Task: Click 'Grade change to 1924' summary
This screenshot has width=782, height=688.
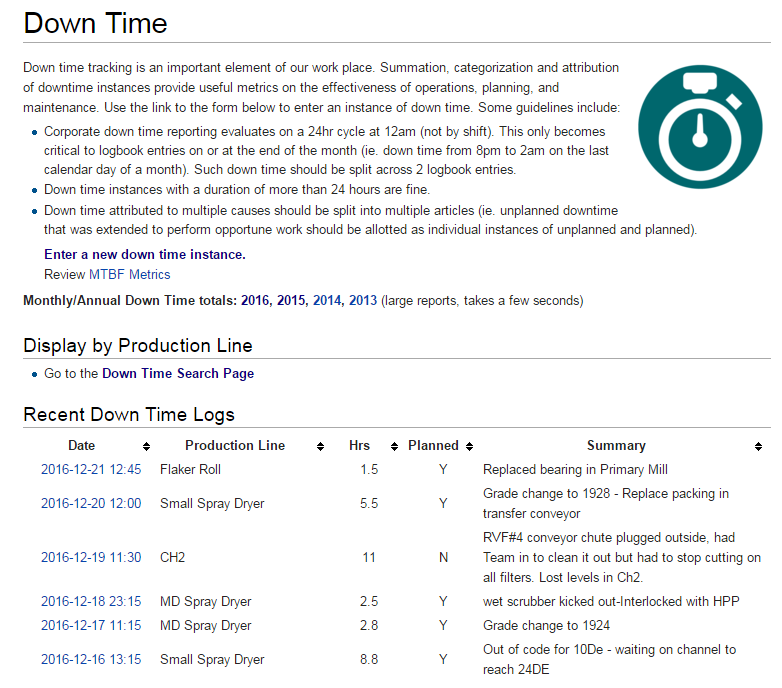Action: 546,626
